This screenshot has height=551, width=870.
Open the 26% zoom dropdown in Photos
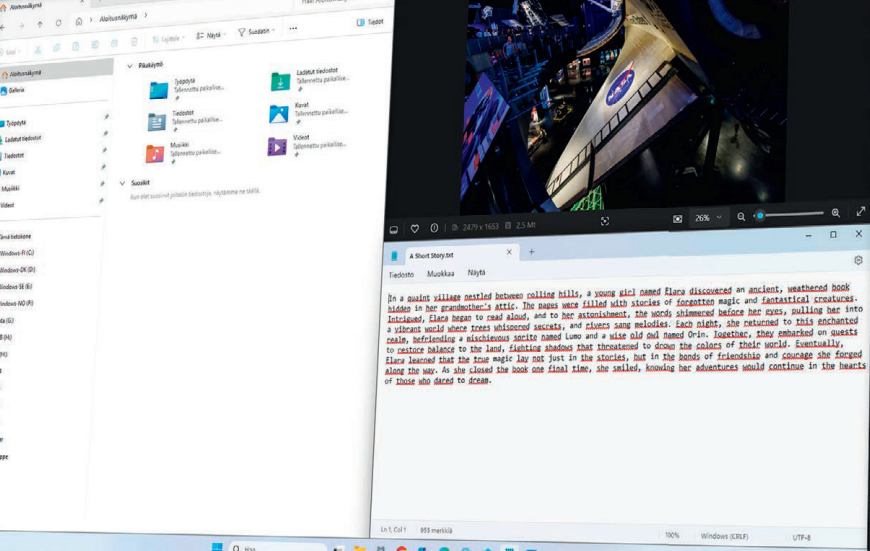click(x=708, y=218)
